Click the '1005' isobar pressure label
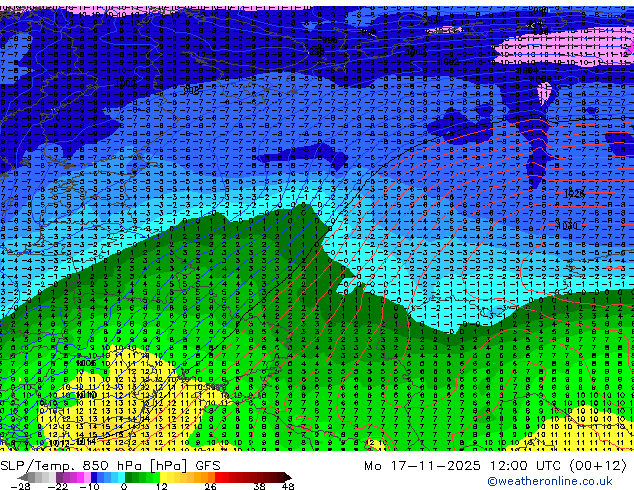This screenshot has height=490, width=634. pyautogui.click(x=86, y=363)
